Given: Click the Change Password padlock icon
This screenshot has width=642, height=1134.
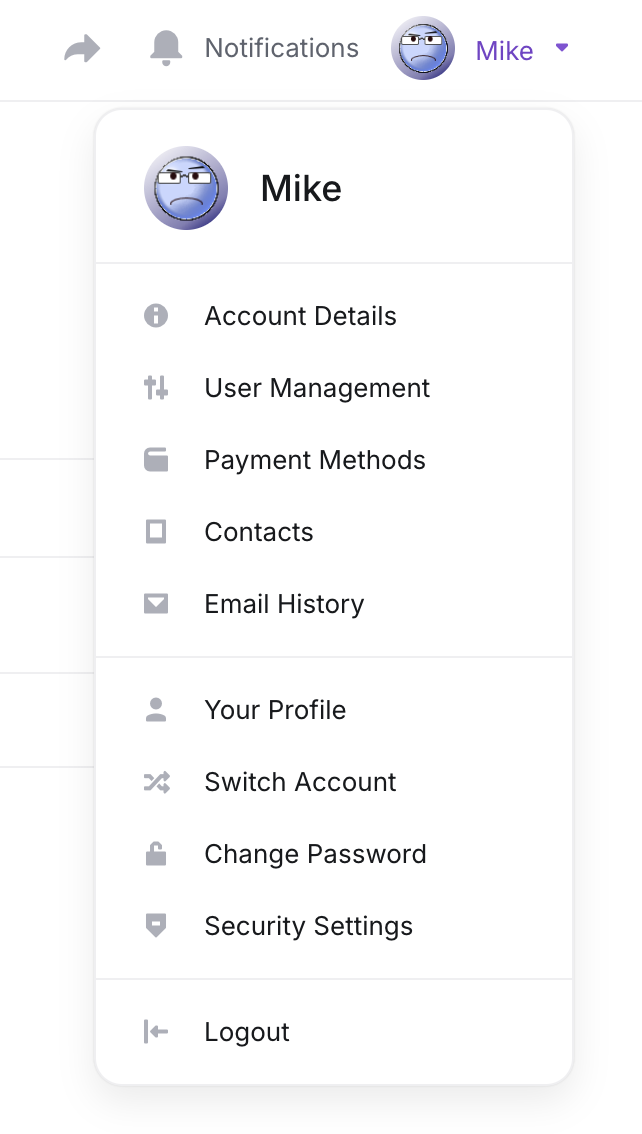Looking at the screenshot, I should tap(156, 854).
